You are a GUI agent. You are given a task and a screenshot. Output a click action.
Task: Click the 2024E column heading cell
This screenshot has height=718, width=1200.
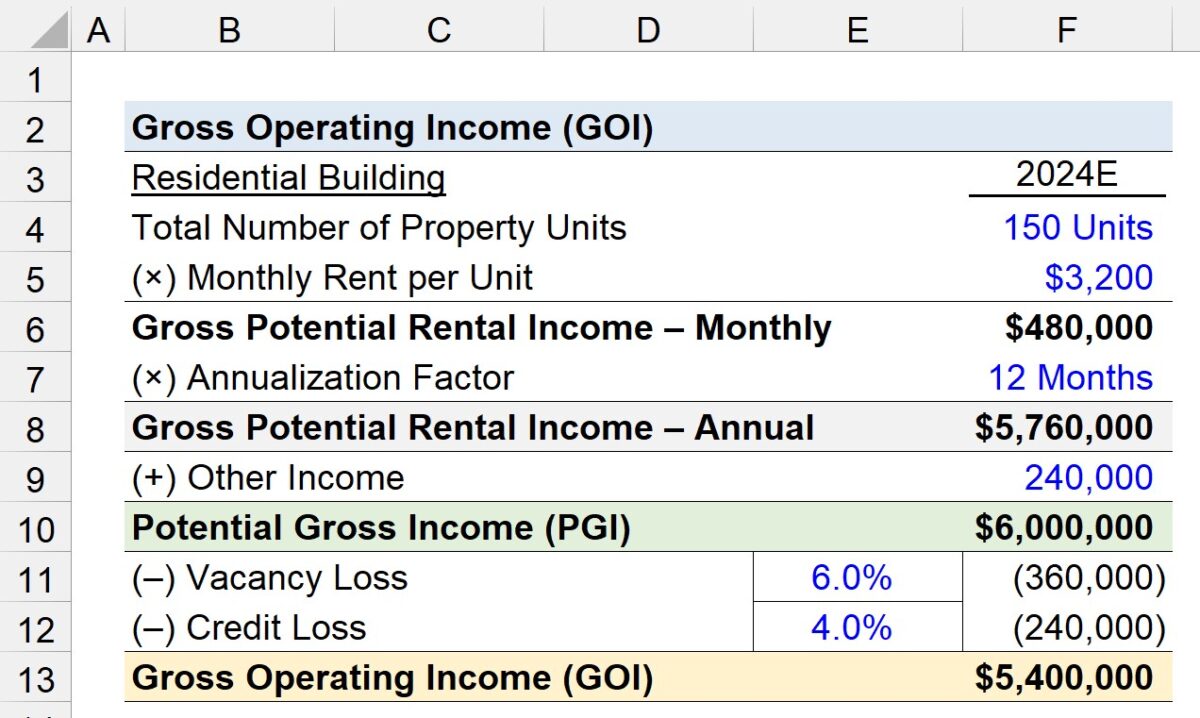pyautogui.click(x=1065, y=178)
